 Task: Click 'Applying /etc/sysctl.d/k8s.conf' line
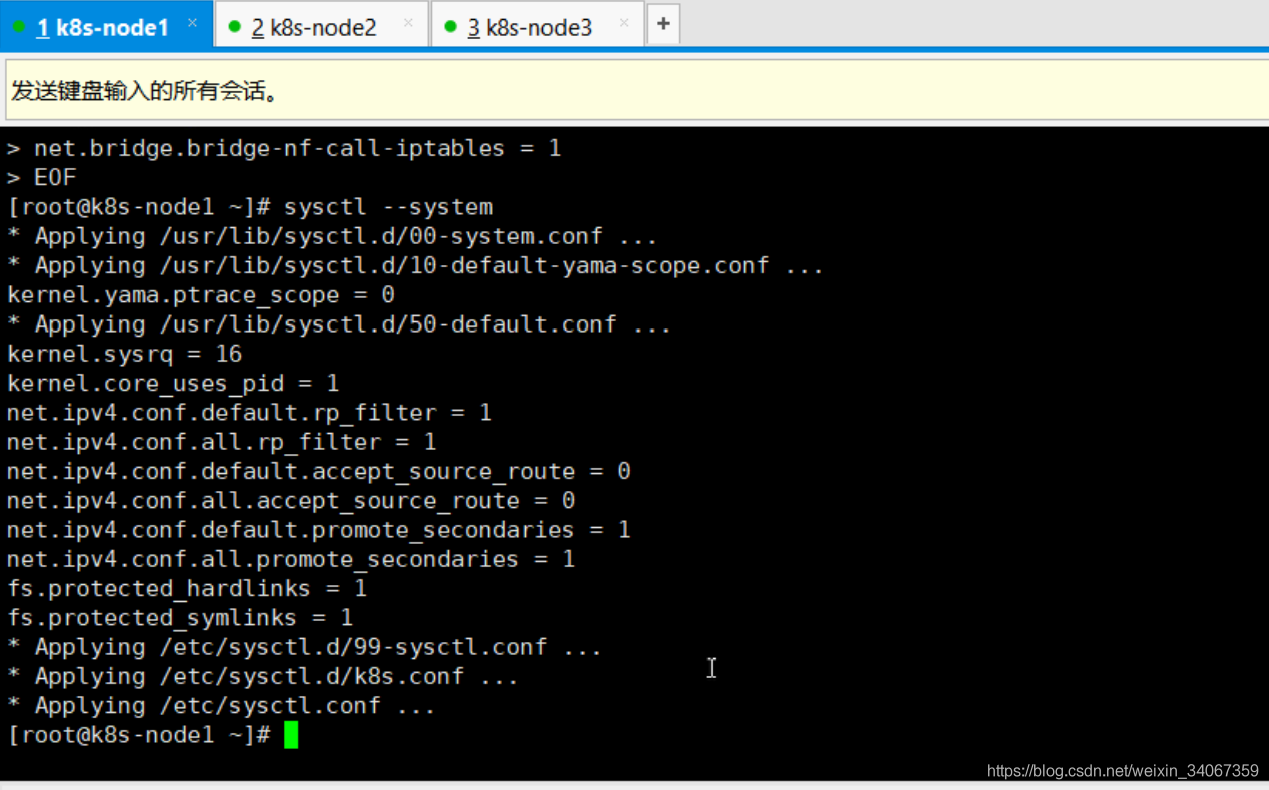[x=263, y=677]
